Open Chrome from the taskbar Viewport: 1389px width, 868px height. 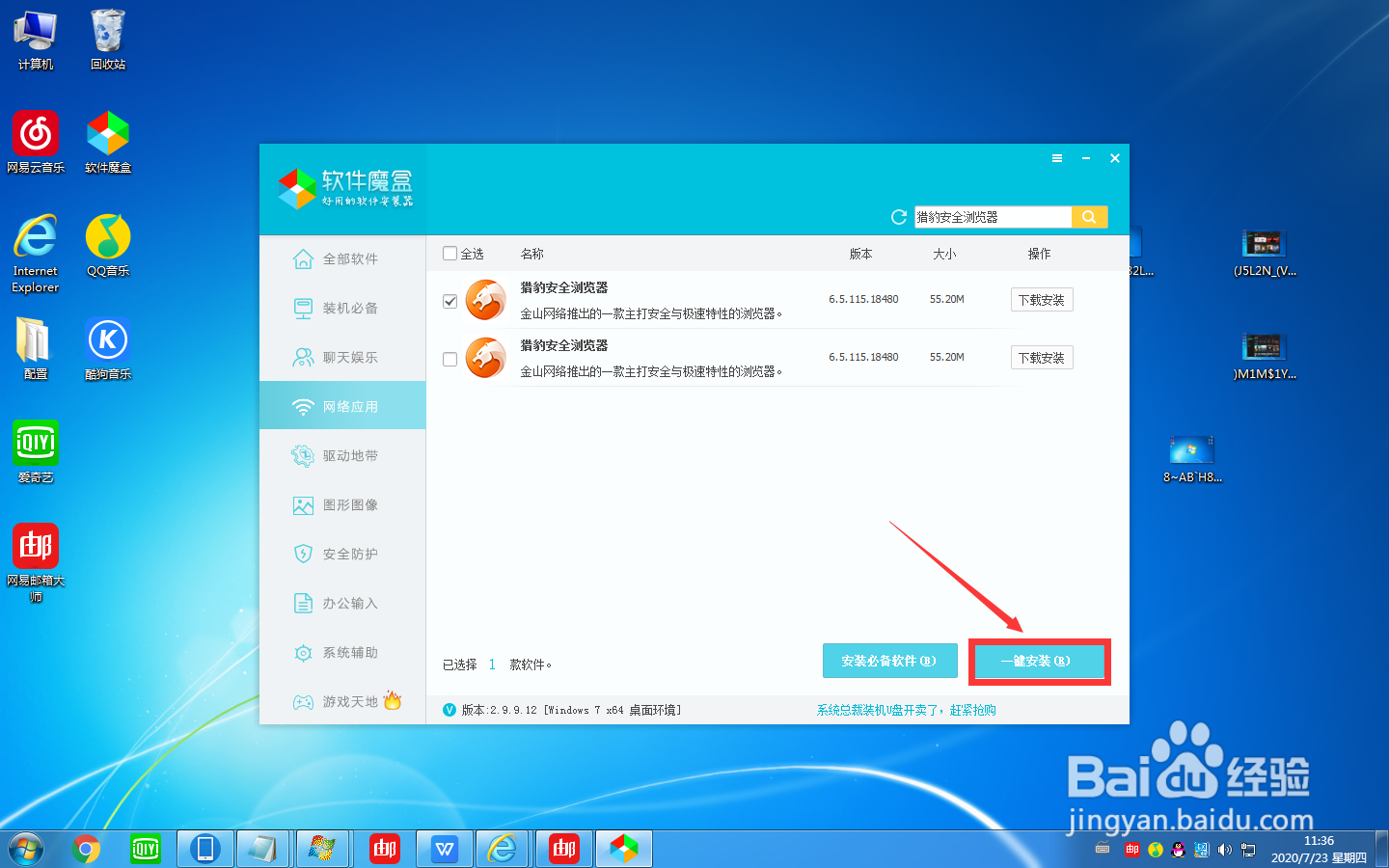pyautogui.click(x=86, y=849)
